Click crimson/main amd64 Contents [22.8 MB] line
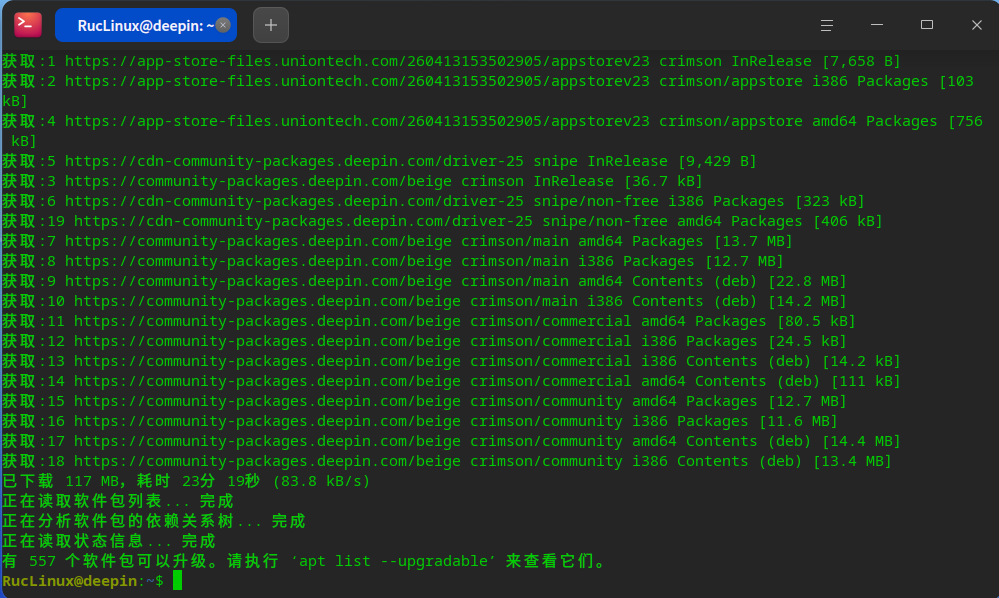999x598 pixels. click(x=424, y=281)
